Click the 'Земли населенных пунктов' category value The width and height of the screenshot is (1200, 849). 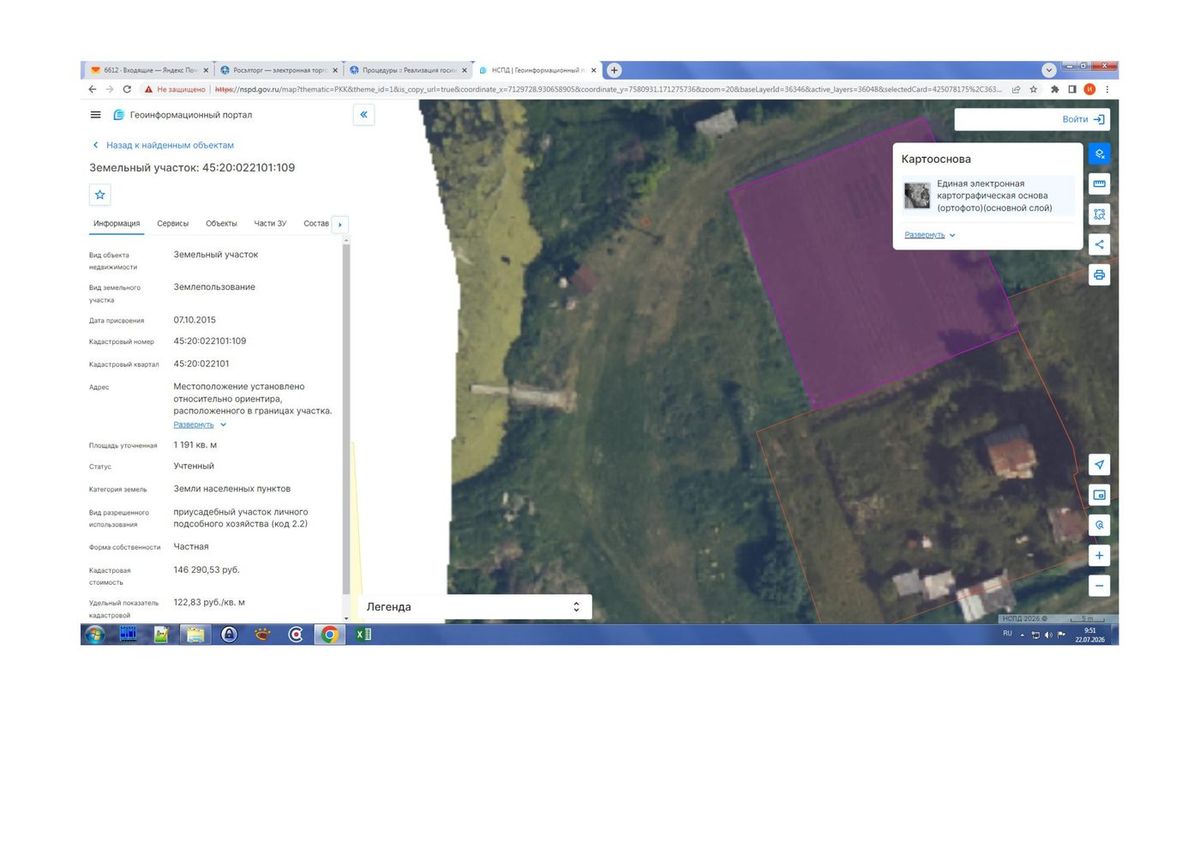tap(232, 489)
